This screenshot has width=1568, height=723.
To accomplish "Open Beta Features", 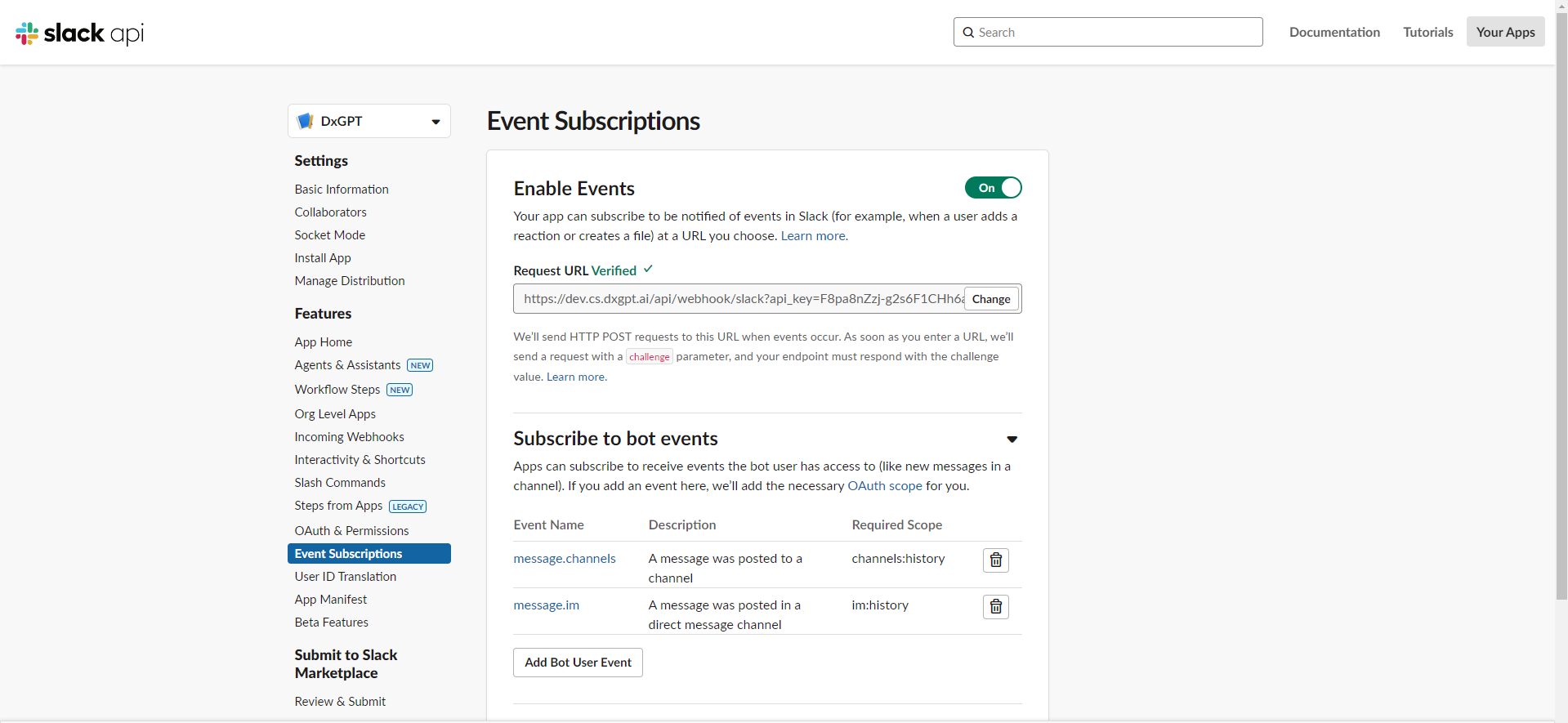I will pos(332,623).
